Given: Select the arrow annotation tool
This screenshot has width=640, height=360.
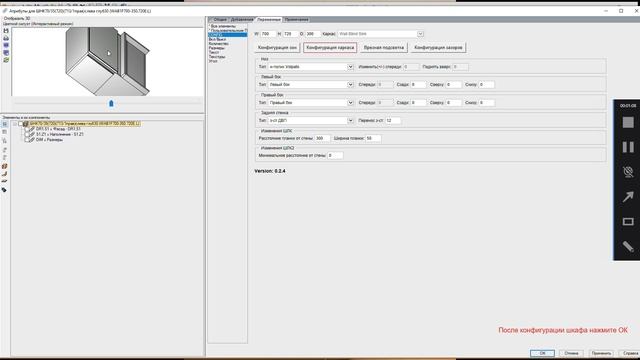Looking at the screenshot, I should [x=628, y=197].
